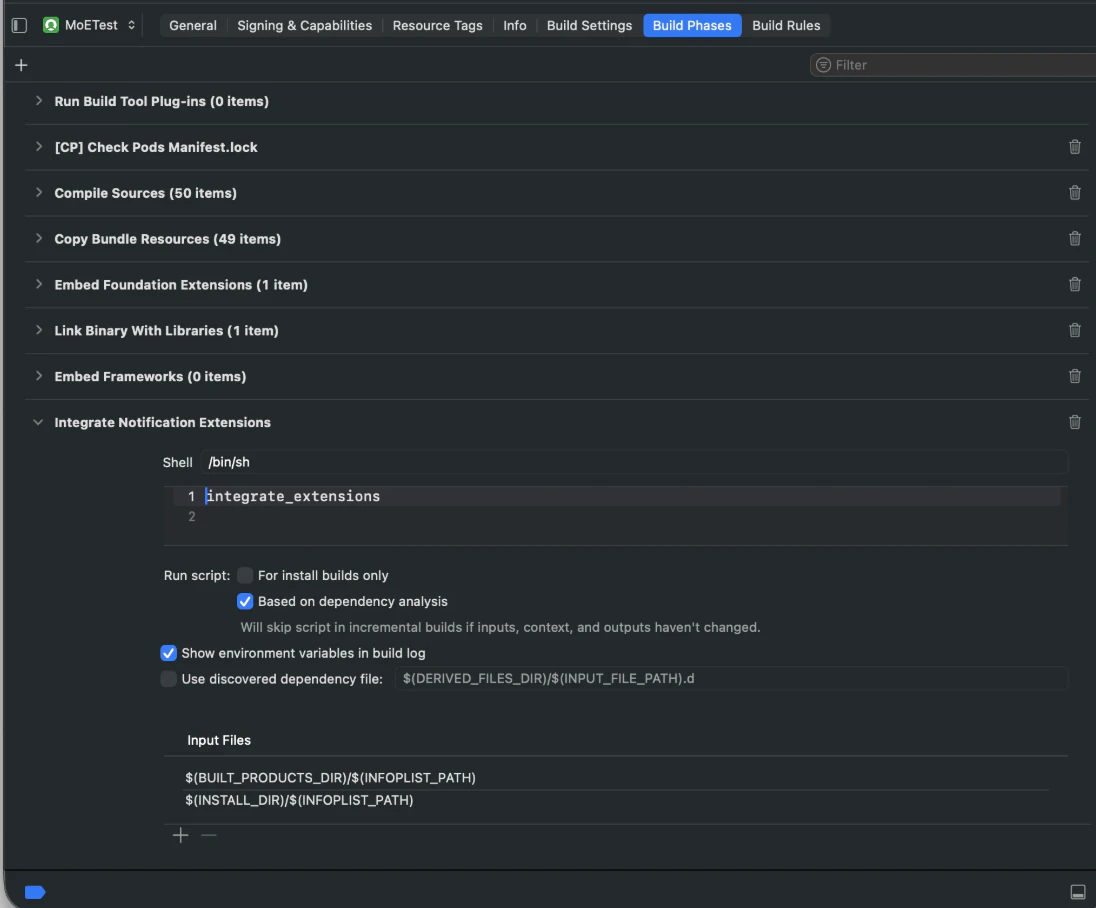Click the Shell path field /bin/sh
Viewport: 1096px width, 908px height.
pyautogui.click(x=634, y=462)
